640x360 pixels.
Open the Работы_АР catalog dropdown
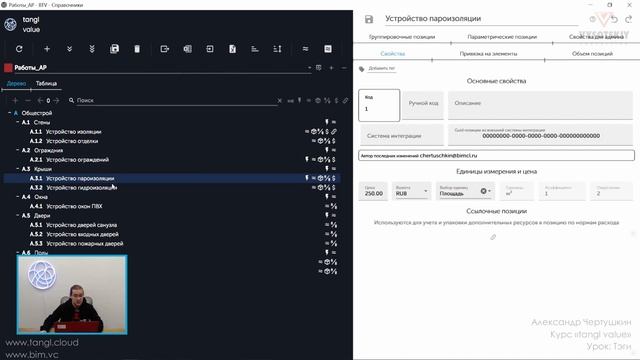pos(309,68)
